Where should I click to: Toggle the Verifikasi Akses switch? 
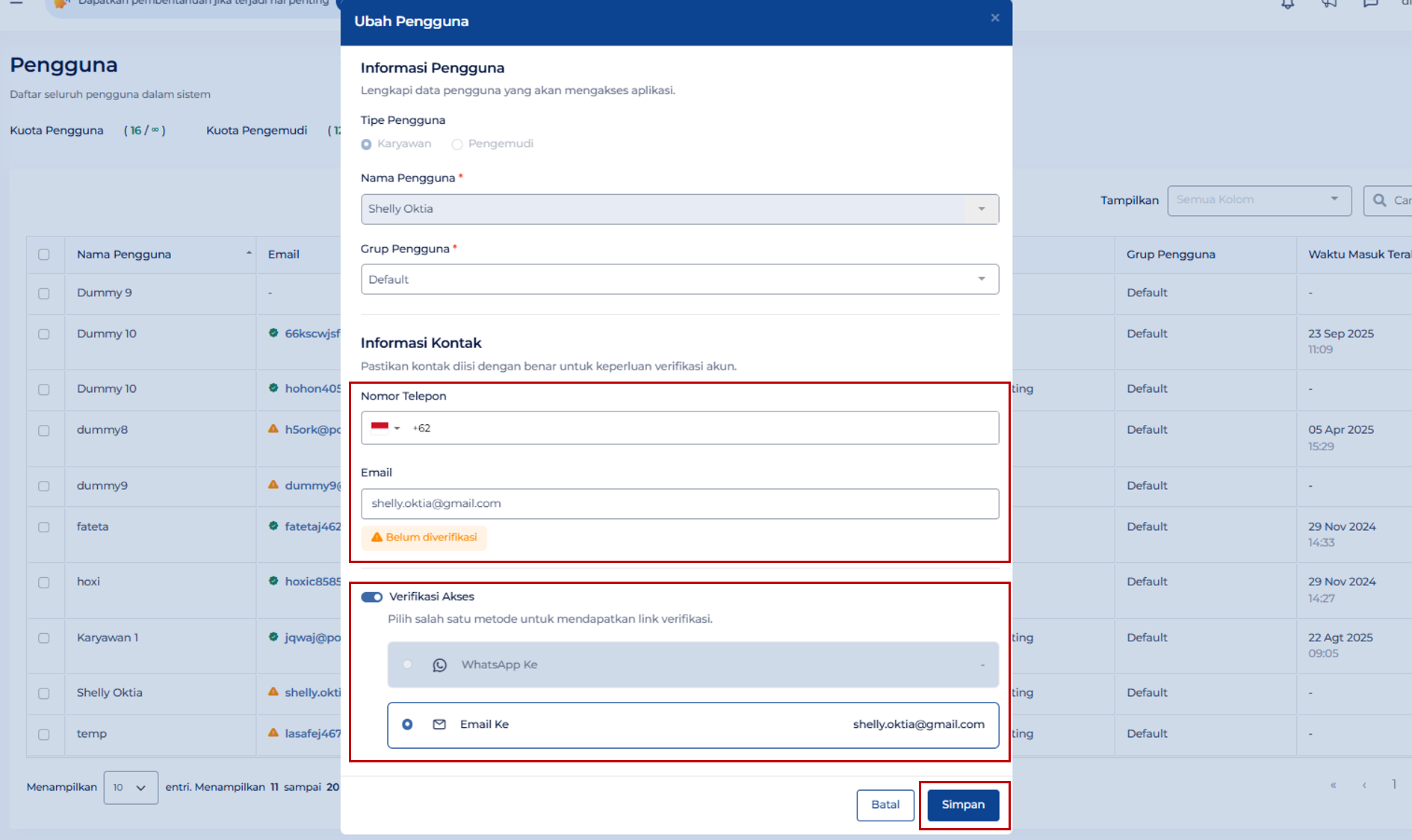[x=371, y=597]
